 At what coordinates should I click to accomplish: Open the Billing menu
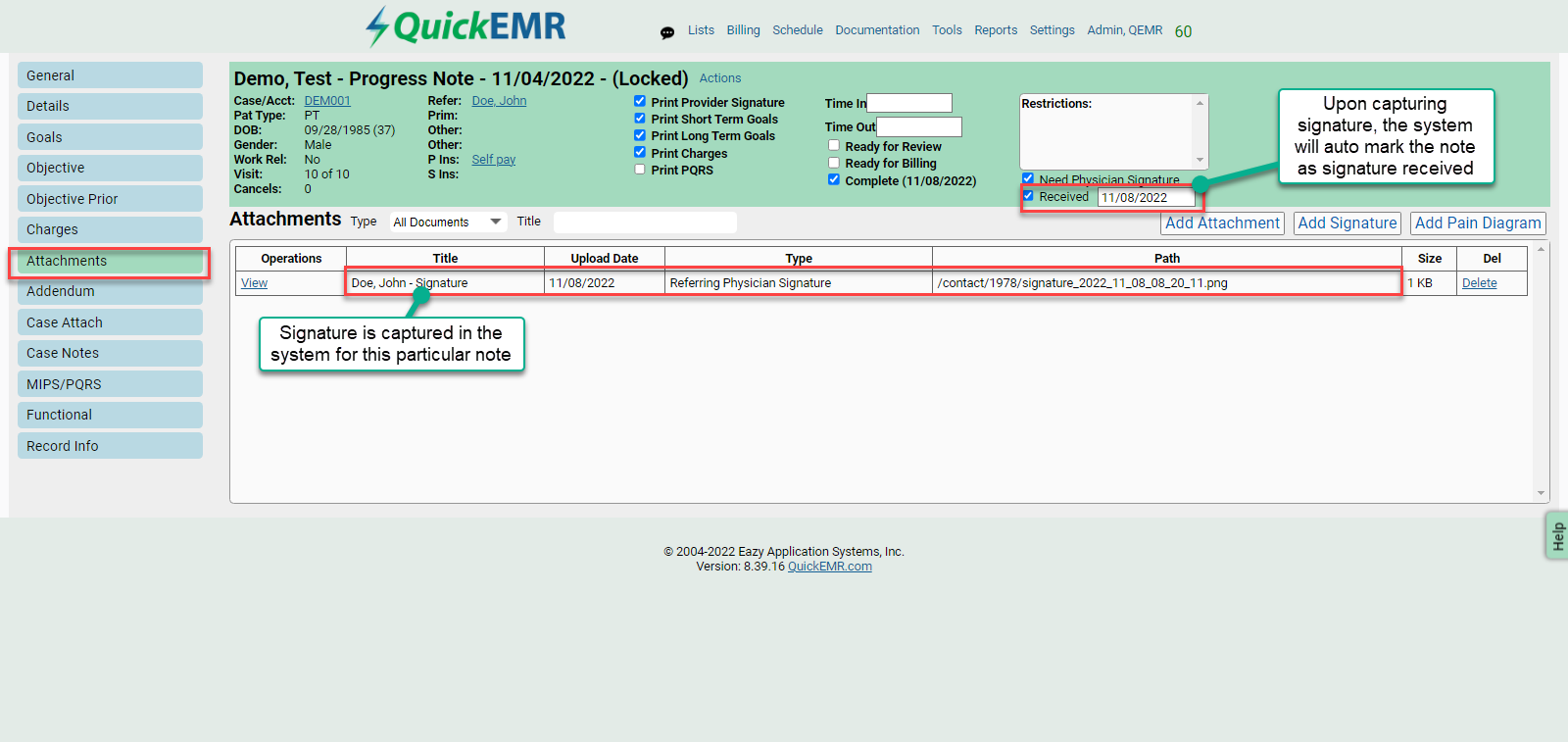pos(743,30)
